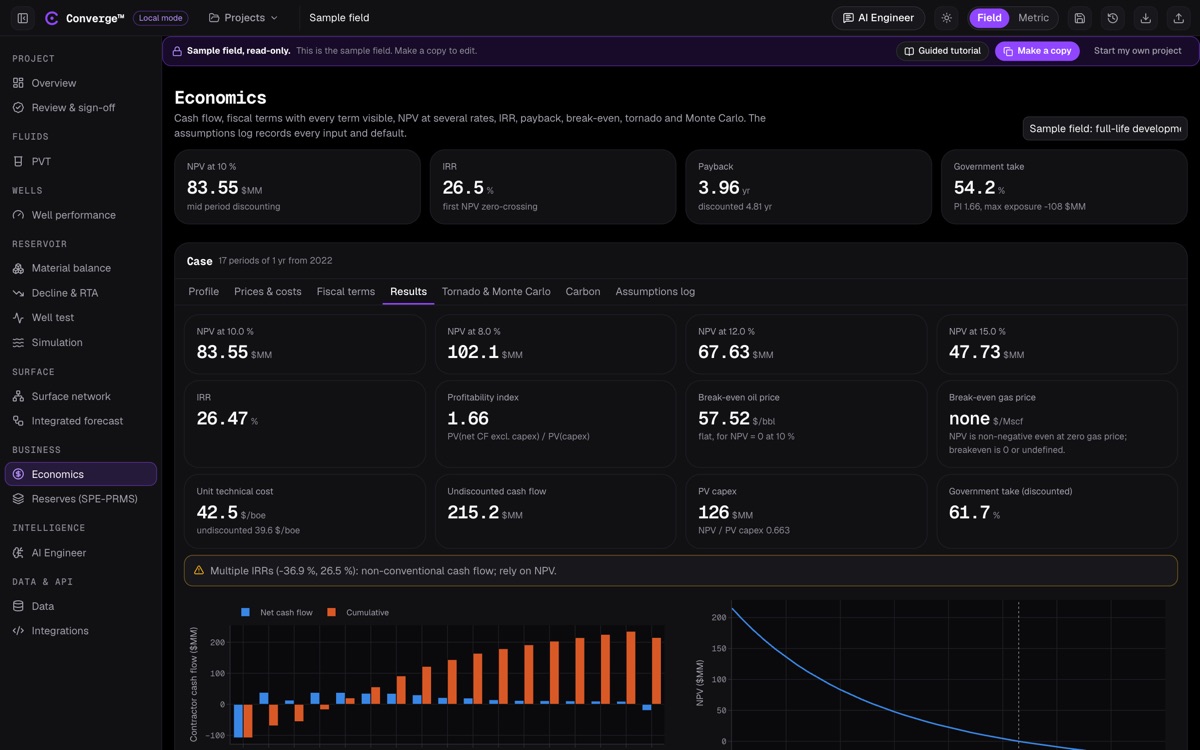Go to the Well test page

click(x=81, y=318)
